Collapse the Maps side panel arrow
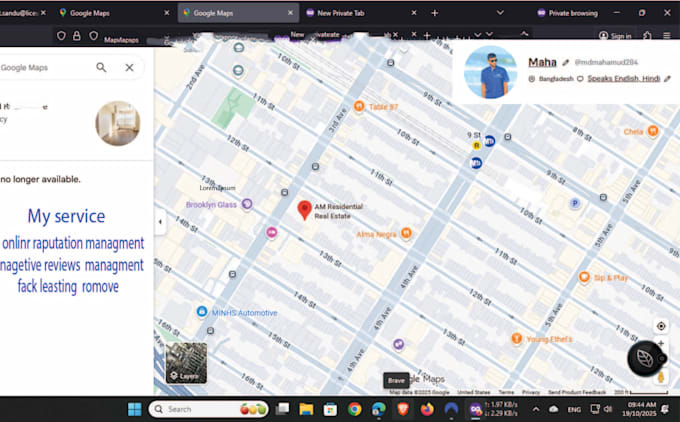The height and width of the screenshot is (422, 680). 160,222
